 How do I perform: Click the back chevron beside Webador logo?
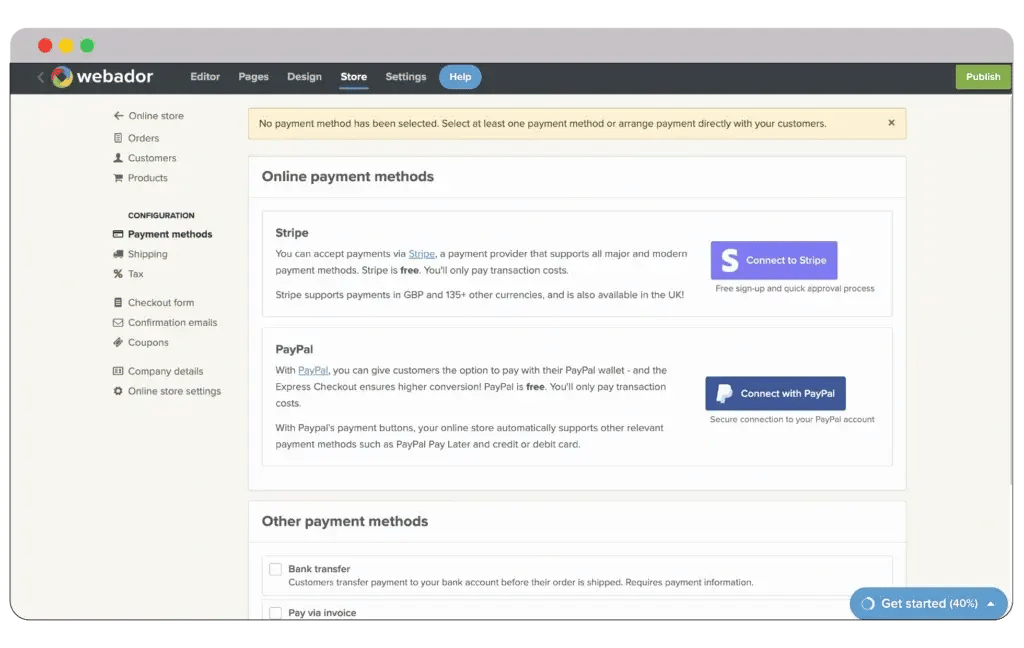pyautogui.click(x=40, y=77)
